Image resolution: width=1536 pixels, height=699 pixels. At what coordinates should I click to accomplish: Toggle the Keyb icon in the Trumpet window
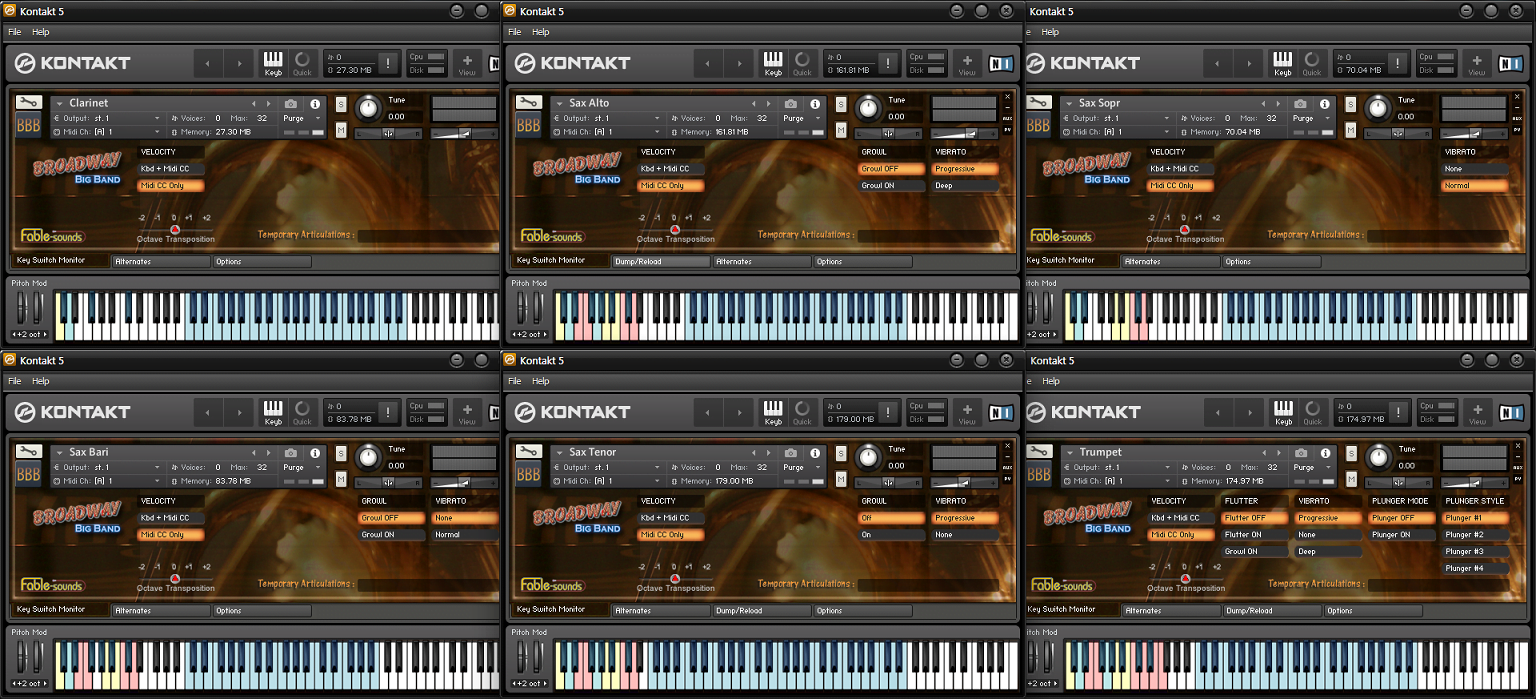point(1283,412)
